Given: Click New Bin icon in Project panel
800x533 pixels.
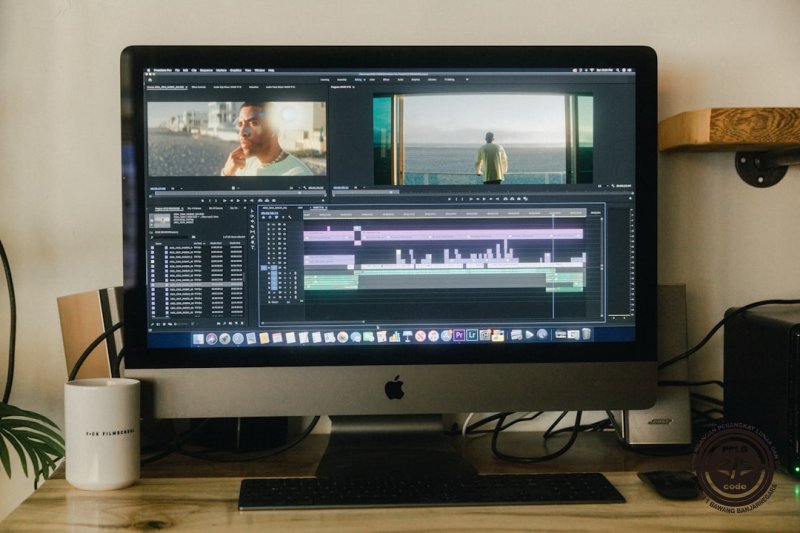Looking at the screenshot, I should [x=230, y=323].
